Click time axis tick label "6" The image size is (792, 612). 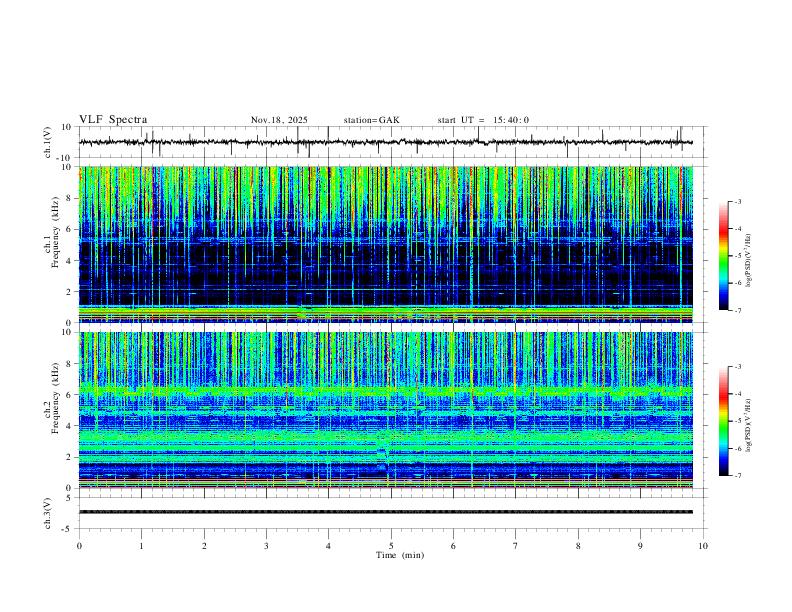pyautogui.click(x=453, y=546)
